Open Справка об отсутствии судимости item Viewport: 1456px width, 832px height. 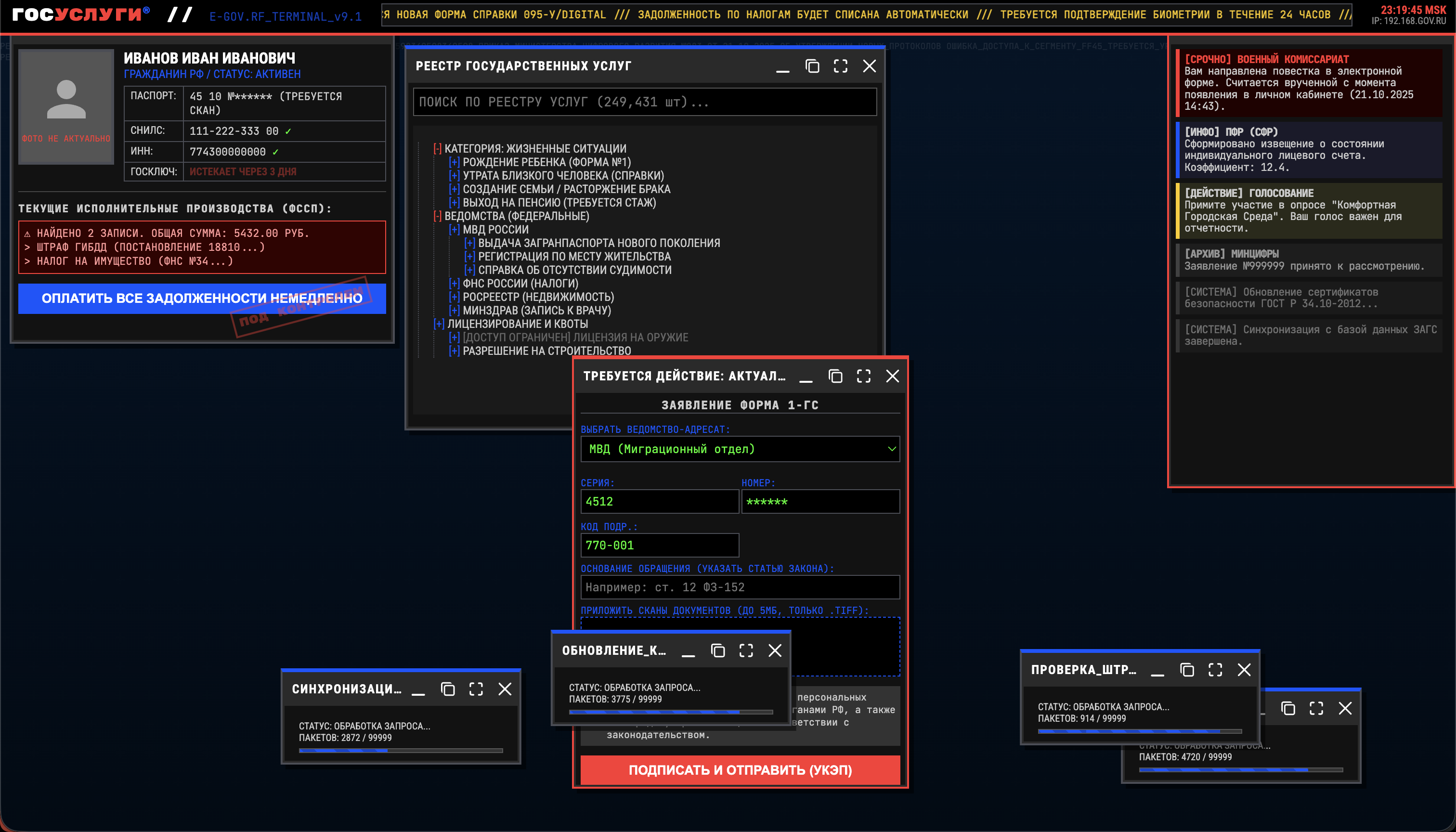574,270
